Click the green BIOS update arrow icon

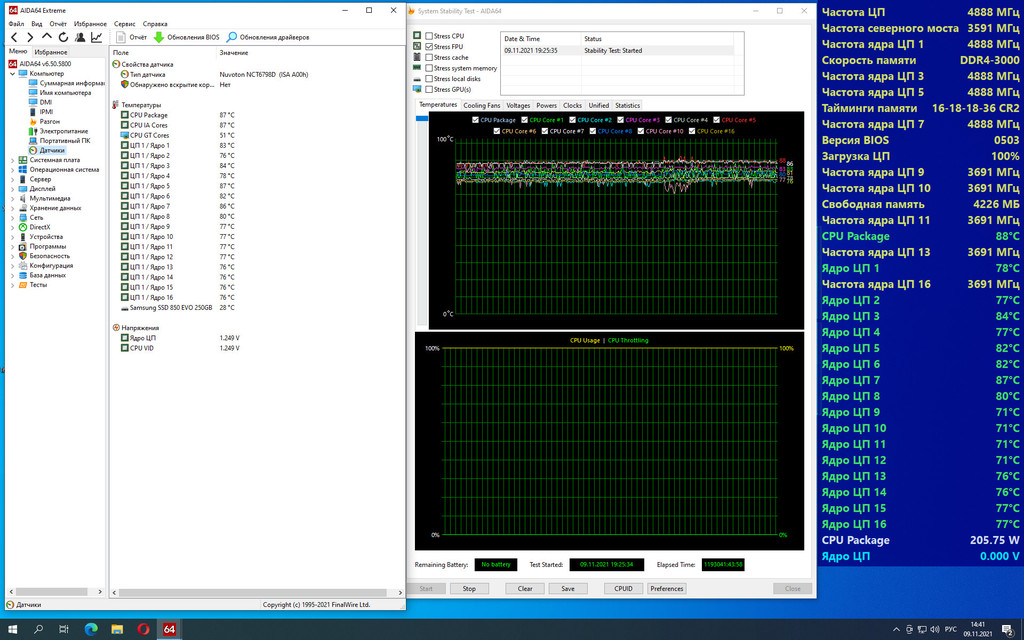(x=158, y=37)
